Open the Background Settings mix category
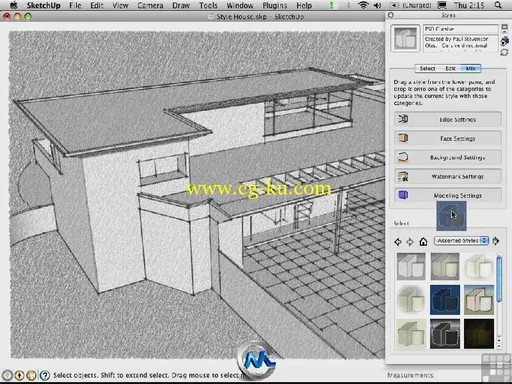Screen dimensions: 512x384 point(448,157)
